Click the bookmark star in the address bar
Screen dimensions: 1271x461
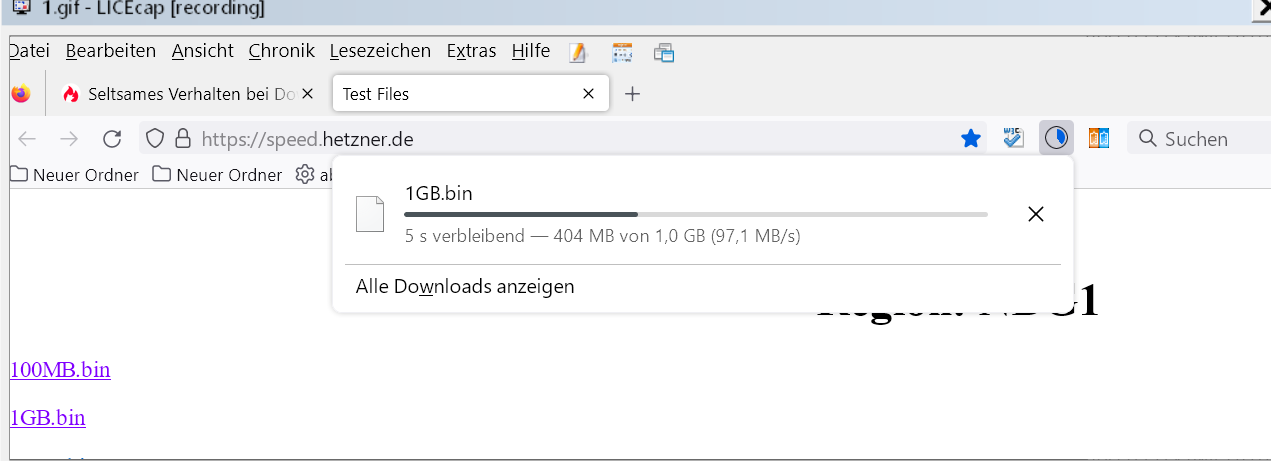(970, 139)
